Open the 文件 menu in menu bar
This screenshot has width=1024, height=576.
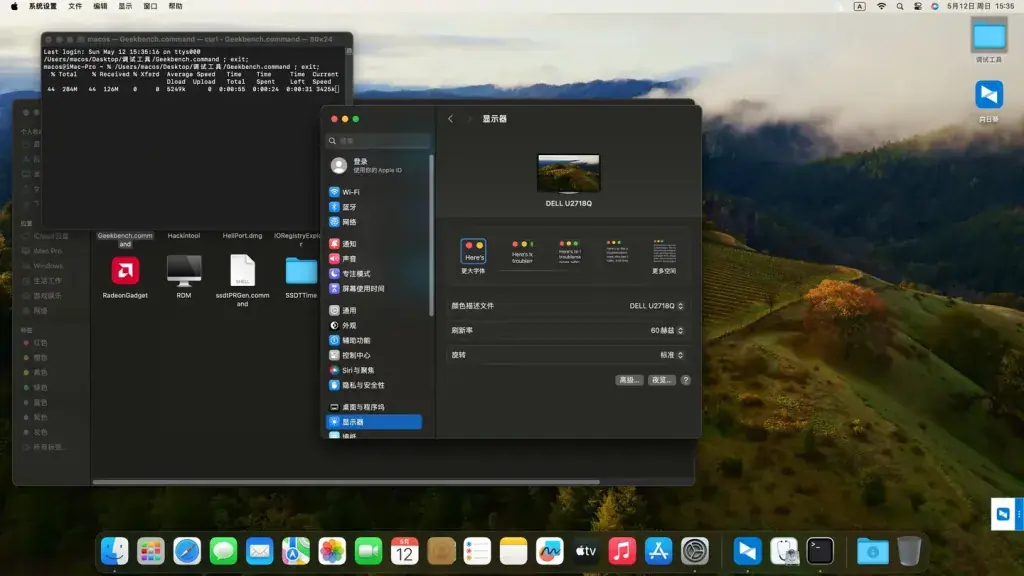click(75, 6)
